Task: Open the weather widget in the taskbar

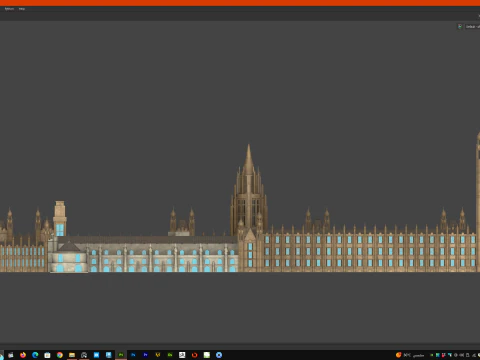Action: click(x=410, y=355)
